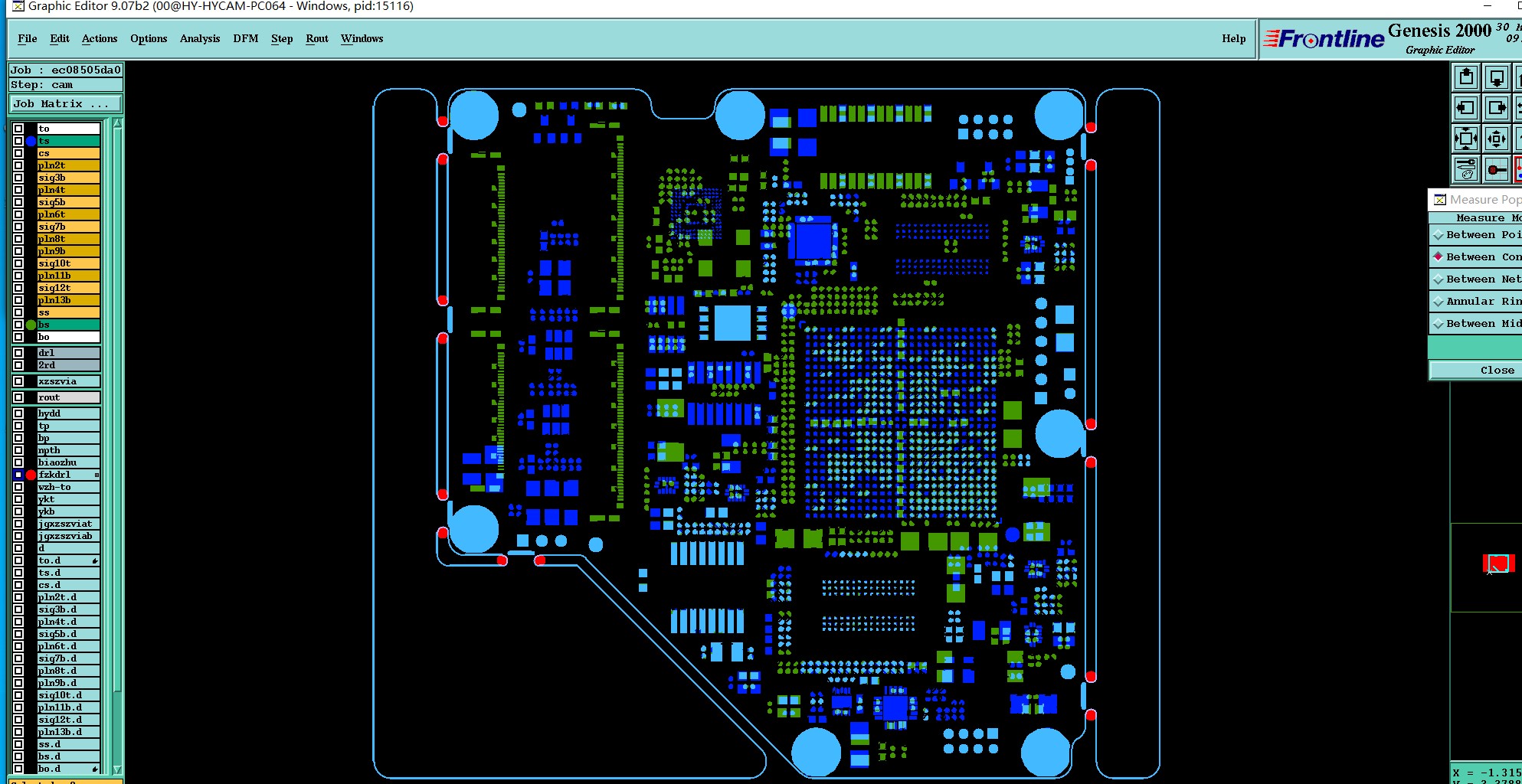Screen dimensions: 1522x784
Task: Open the Rout menu
Action: click(317, 38)
